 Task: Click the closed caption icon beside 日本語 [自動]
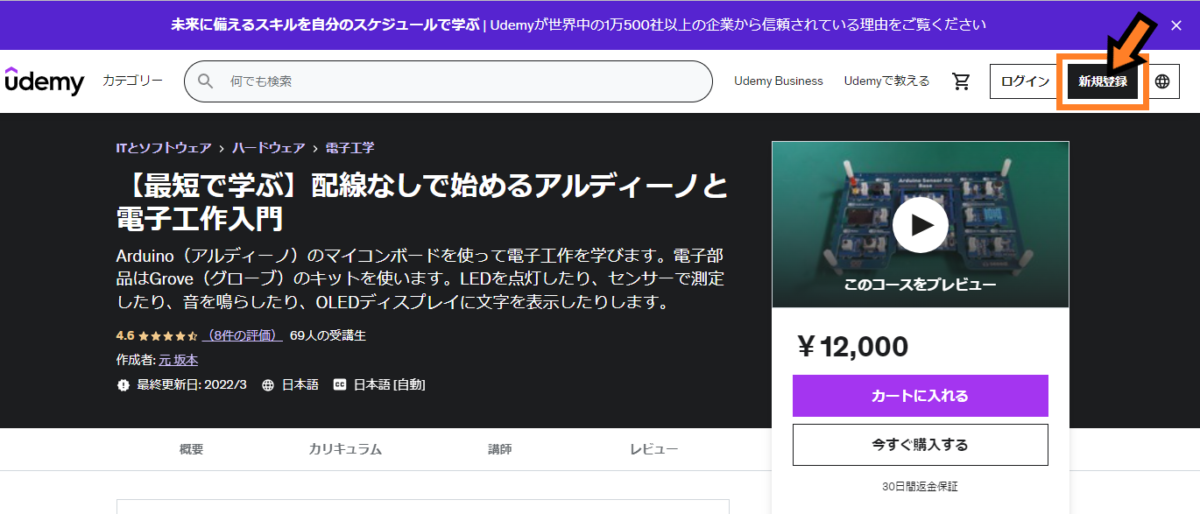click(x=339, y=385)
